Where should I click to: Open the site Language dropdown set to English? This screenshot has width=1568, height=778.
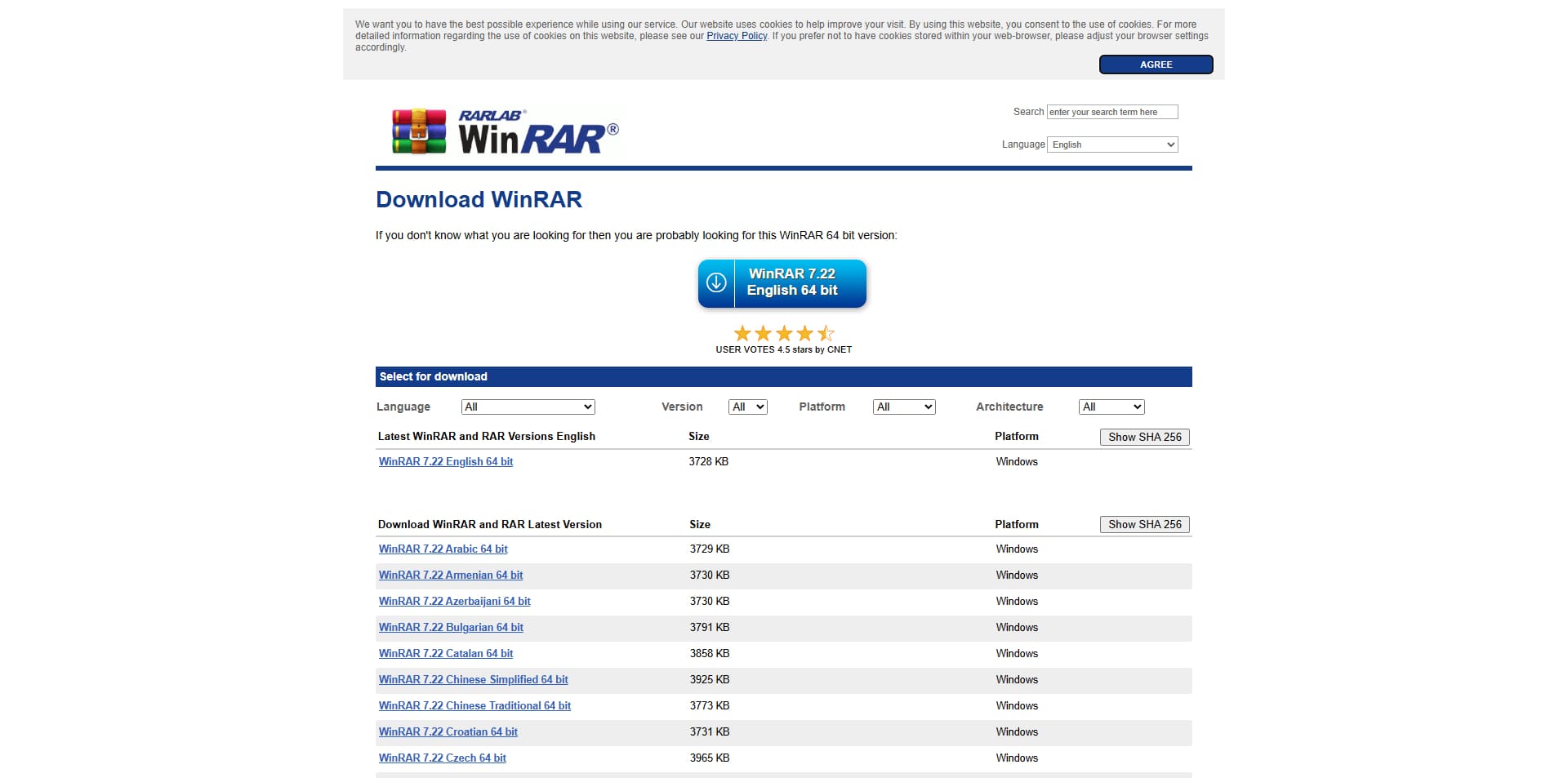[x=1112, y=144]
